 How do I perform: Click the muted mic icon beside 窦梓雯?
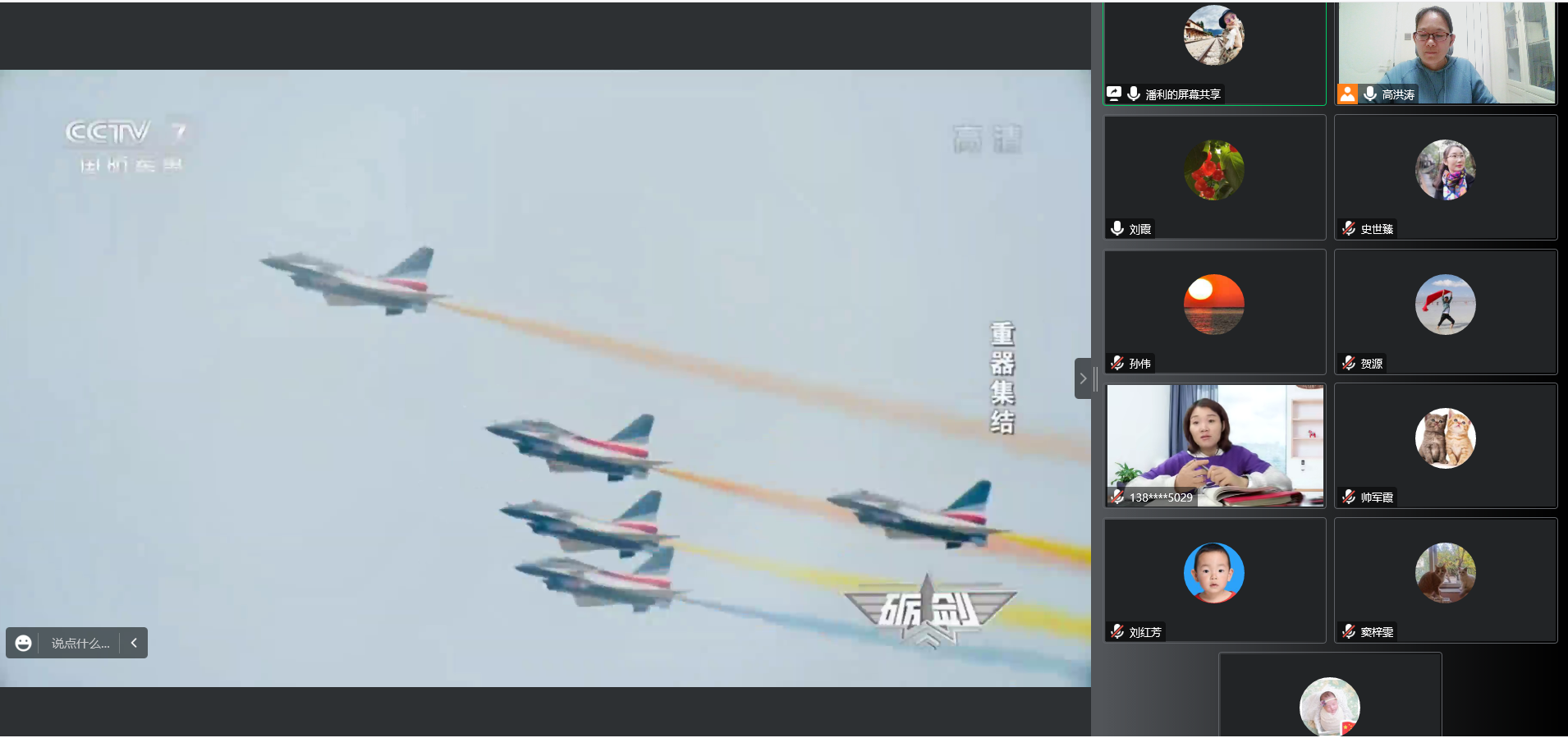(1348, 631)
